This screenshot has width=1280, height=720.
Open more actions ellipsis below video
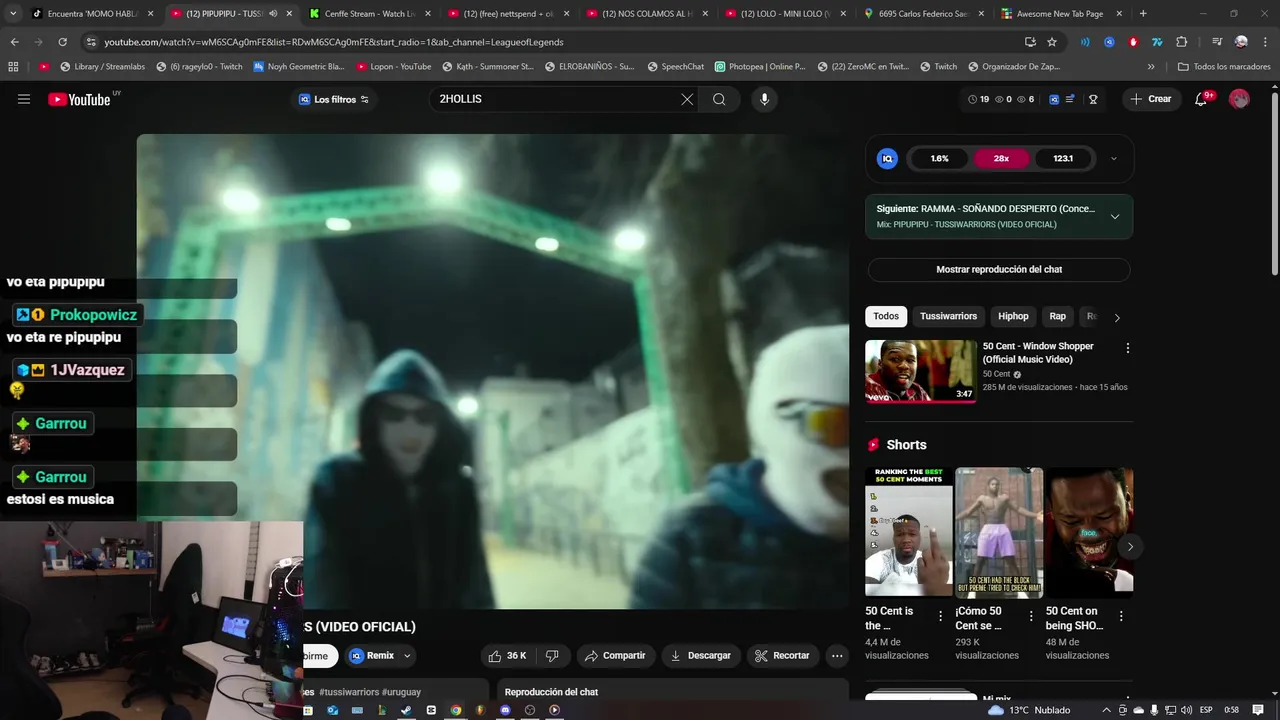click(x=837, y=656)
